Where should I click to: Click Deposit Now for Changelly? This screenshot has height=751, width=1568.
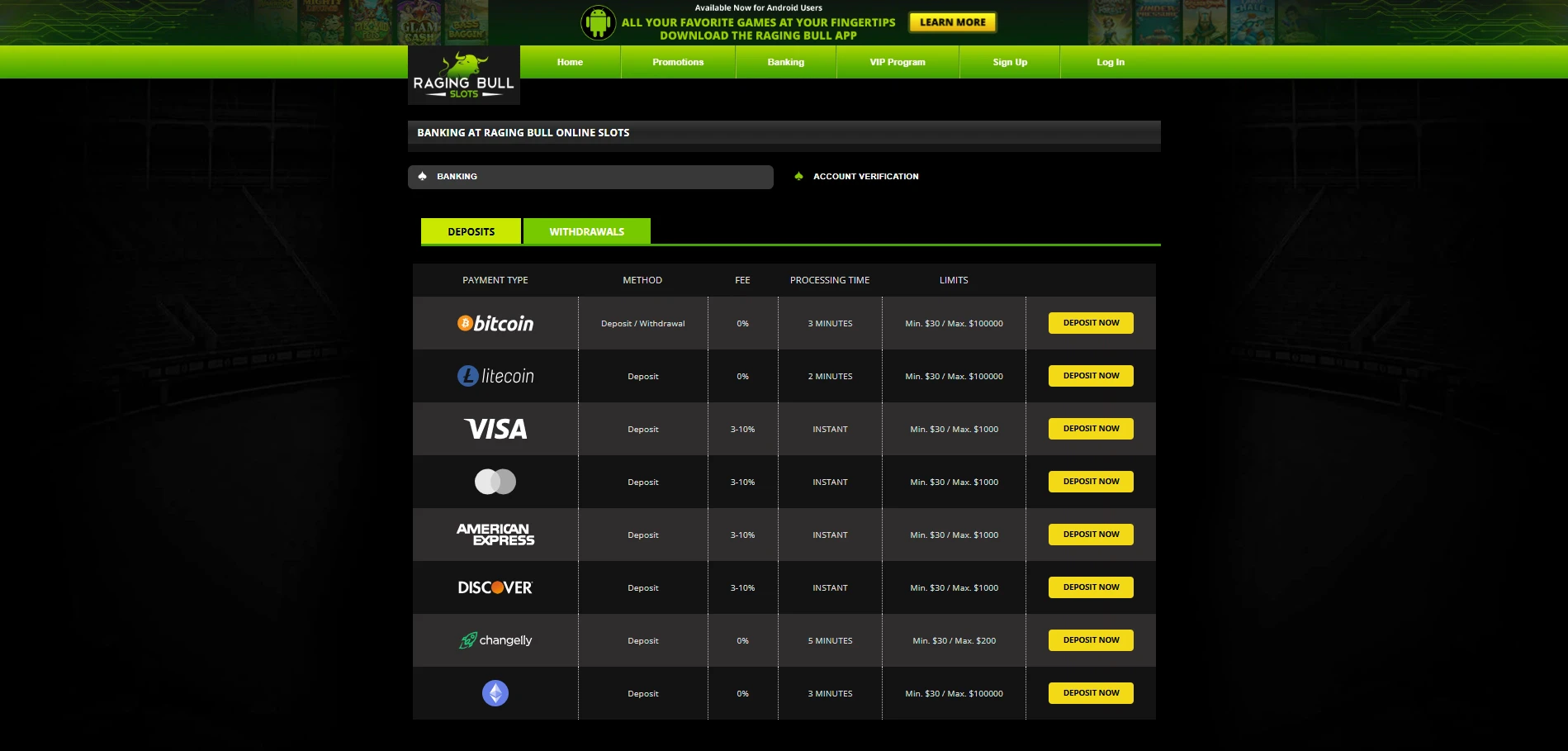pyautogui.click(x=1090, y=639)
